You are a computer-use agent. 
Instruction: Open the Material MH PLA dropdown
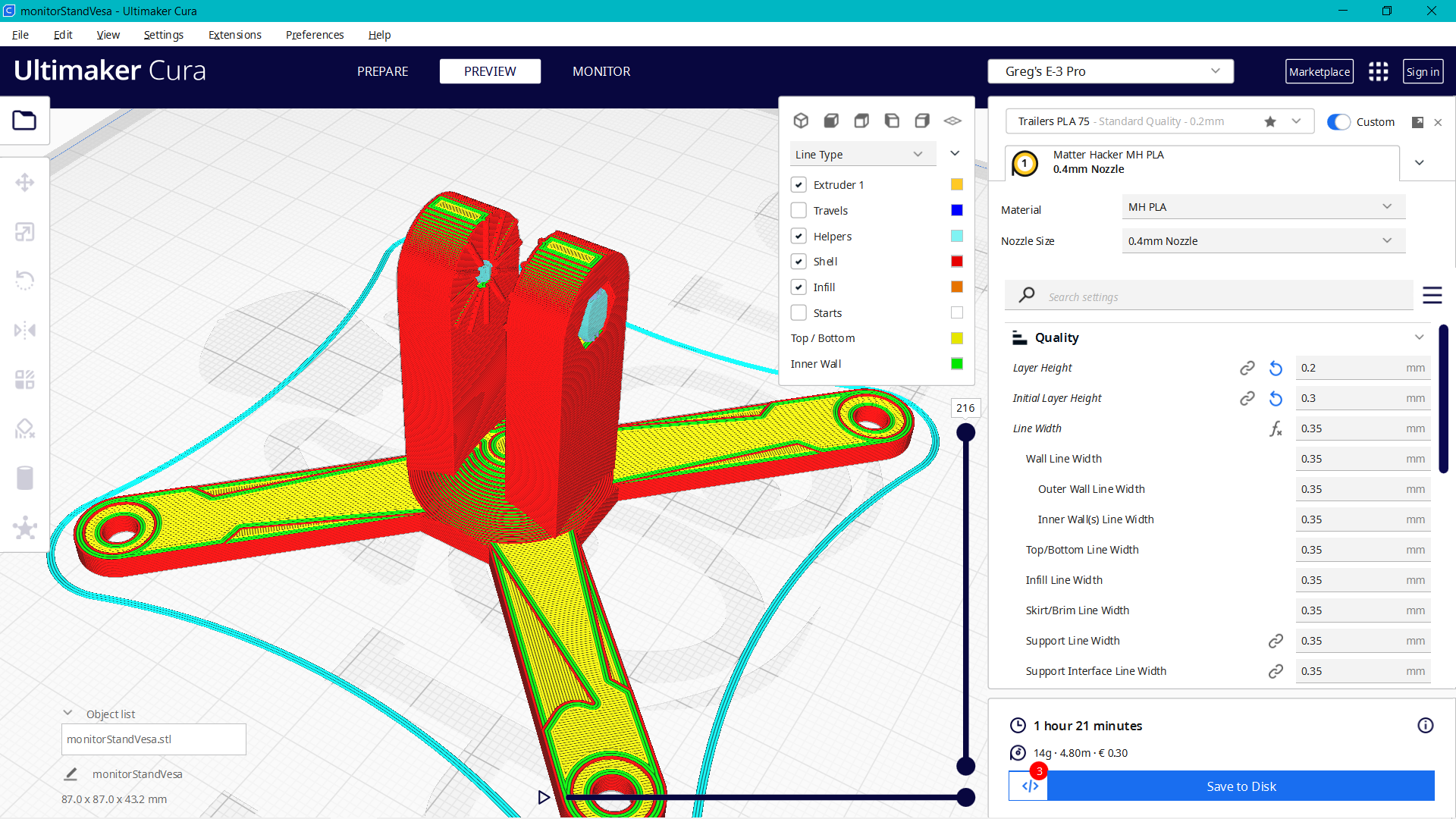(x=1263, y=207)
